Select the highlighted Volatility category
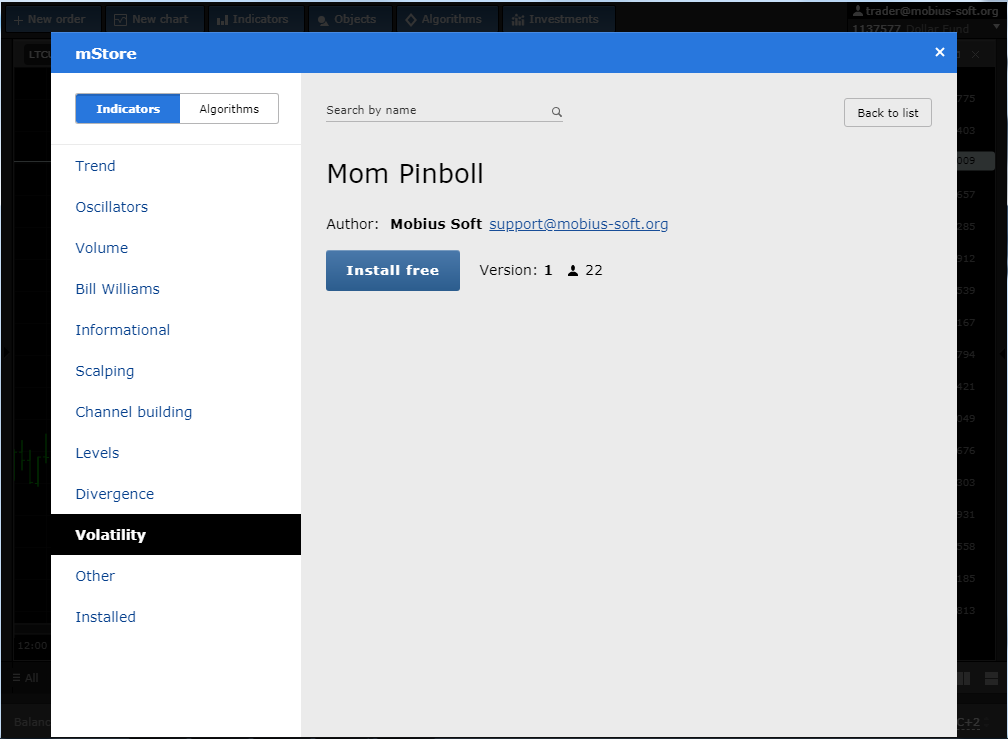This screenshot has height=739, width=1008. click(176, 535)
